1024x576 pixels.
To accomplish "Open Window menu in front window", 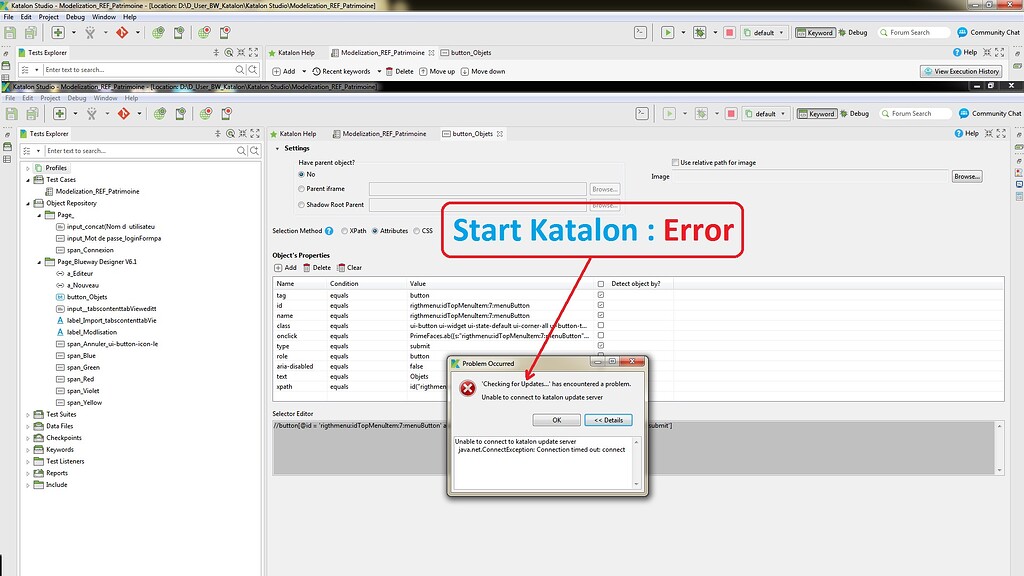I will [x=105, y=98].
